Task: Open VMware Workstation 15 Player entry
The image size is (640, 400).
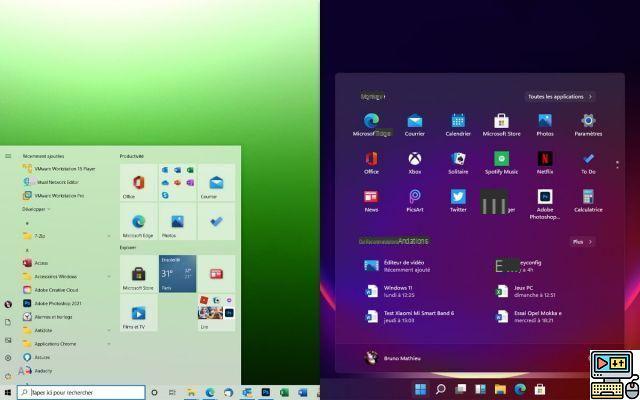Action: click(x=59, y=169)
